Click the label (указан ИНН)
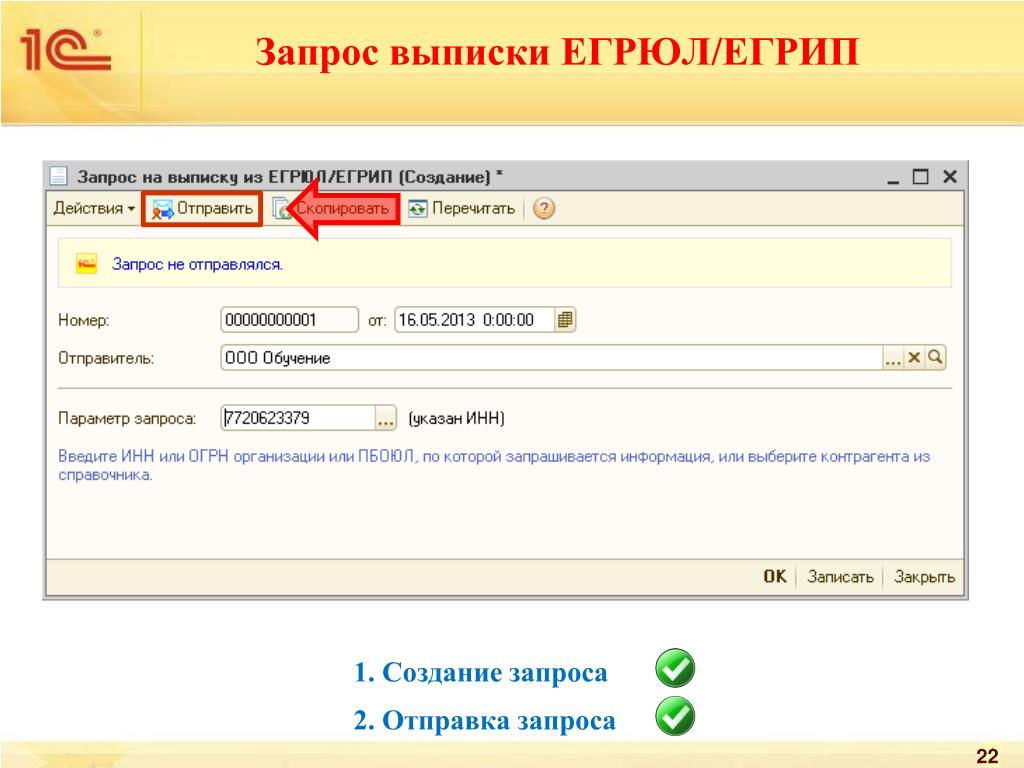1024x768 pixels. tap(456, 418)
